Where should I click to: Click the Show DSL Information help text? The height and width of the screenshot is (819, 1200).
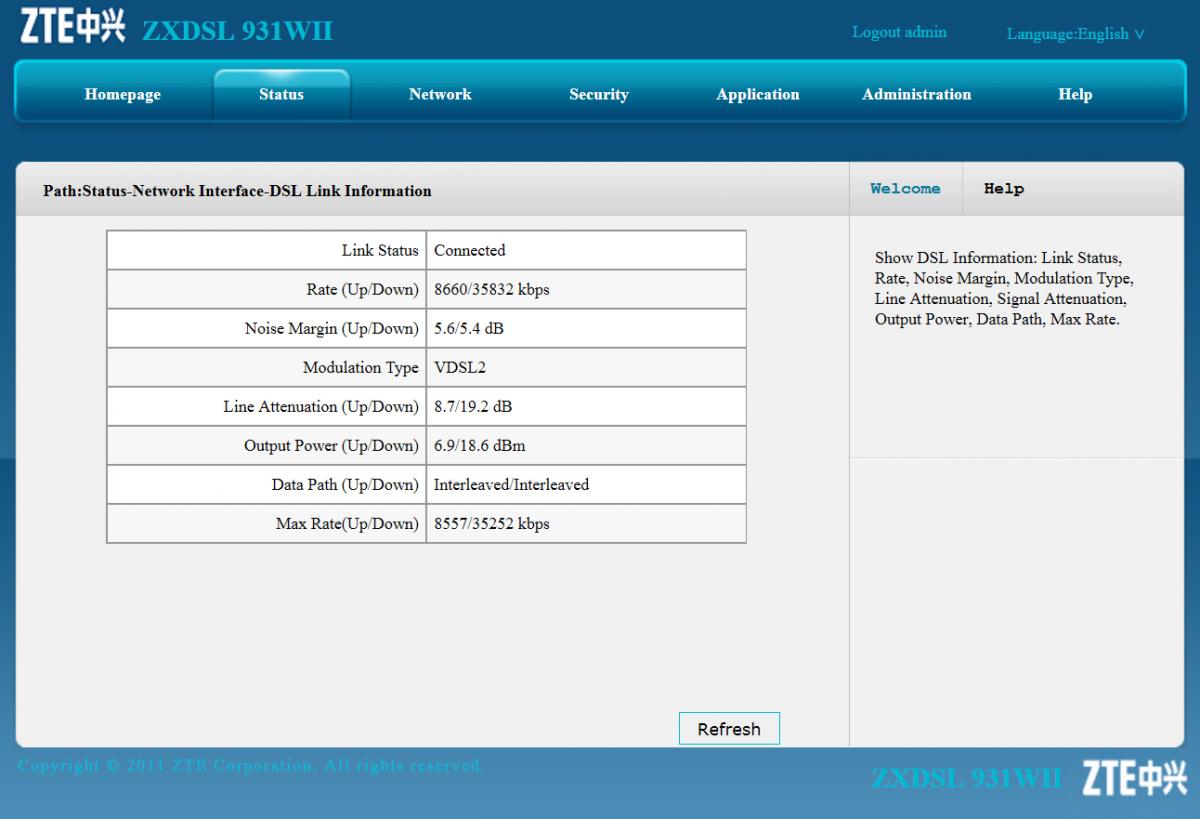(x=1005, y=289)
